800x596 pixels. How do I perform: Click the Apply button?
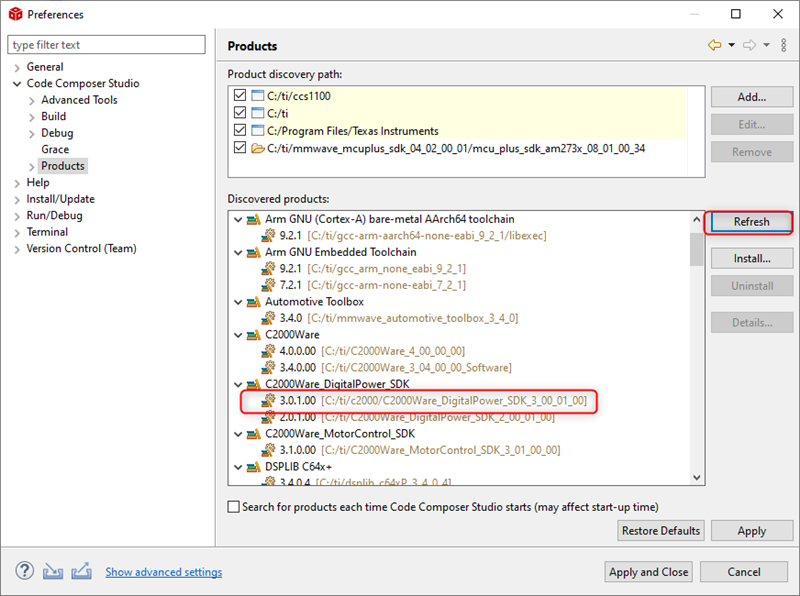click(752, 531)
